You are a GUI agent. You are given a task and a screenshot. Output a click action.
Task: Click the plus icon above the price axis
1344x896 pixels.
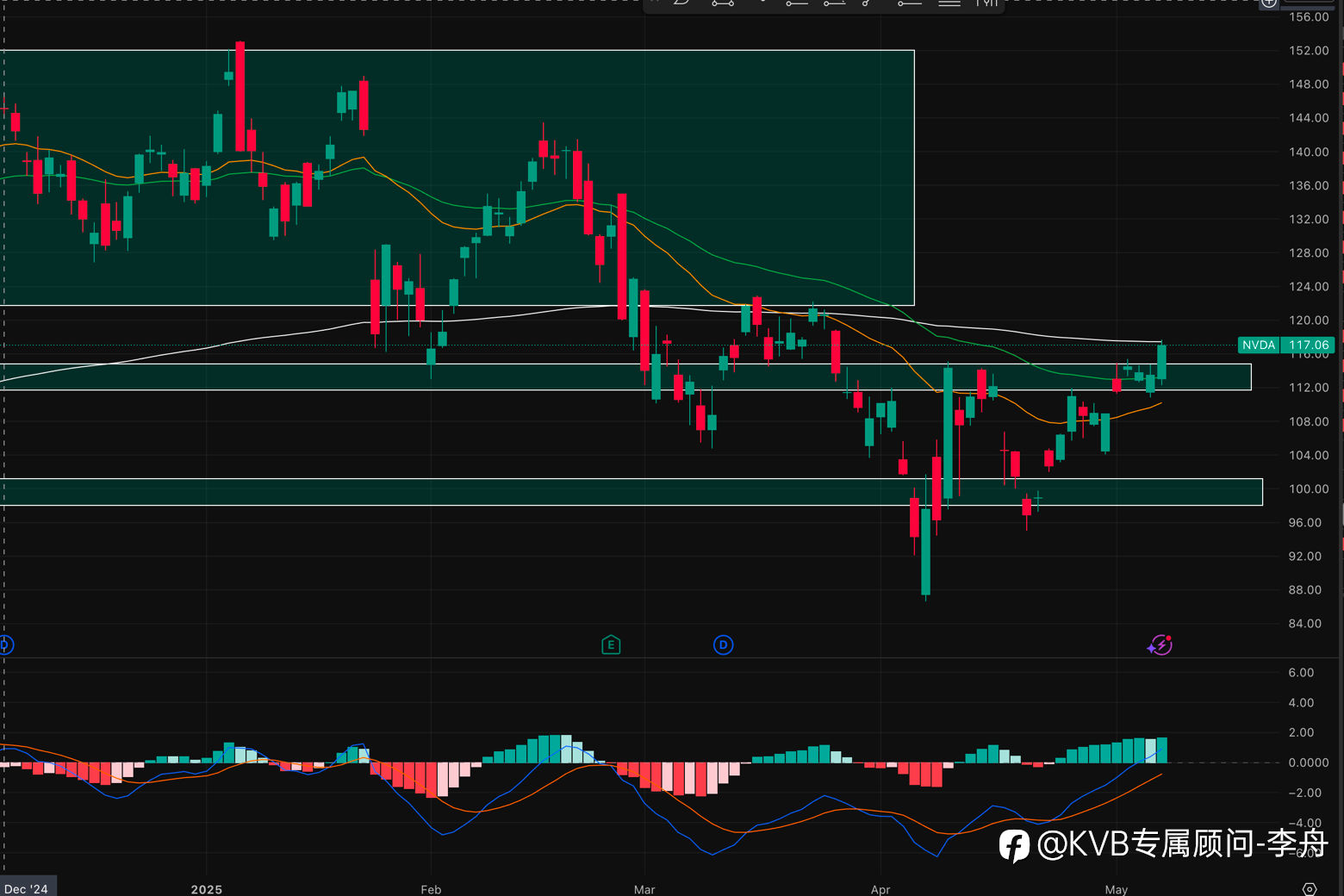[1268, 3]
